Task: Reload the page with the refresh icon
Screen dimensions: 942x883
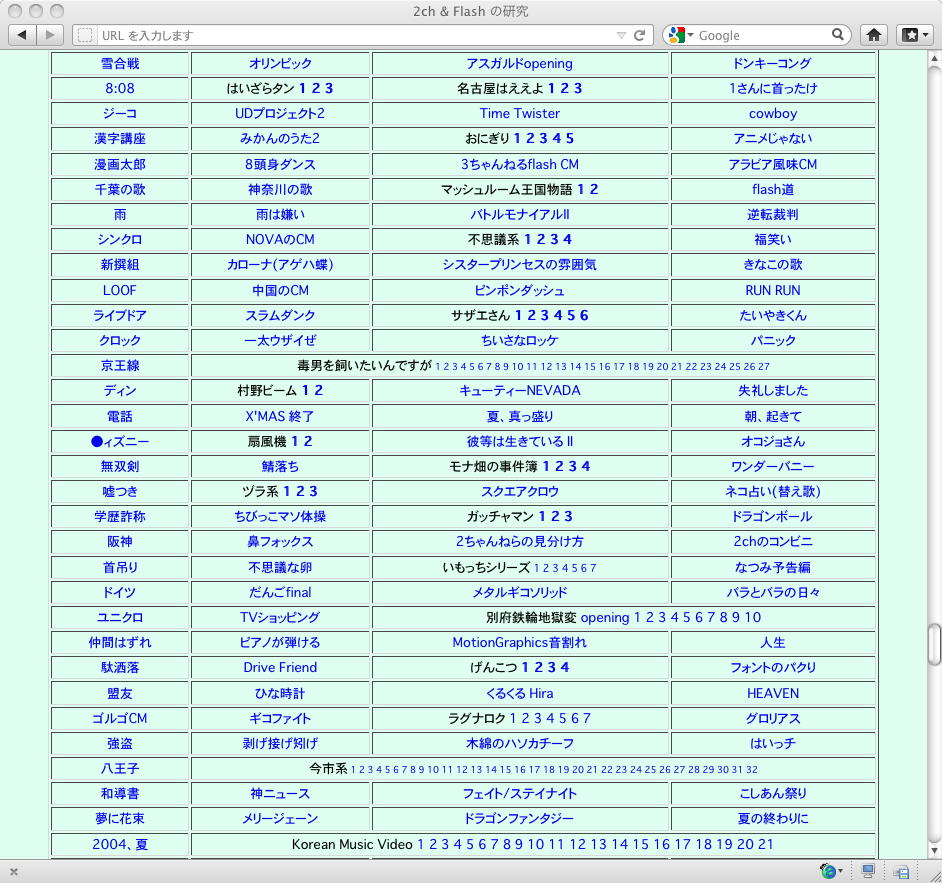Action: (x=640, y=35)
